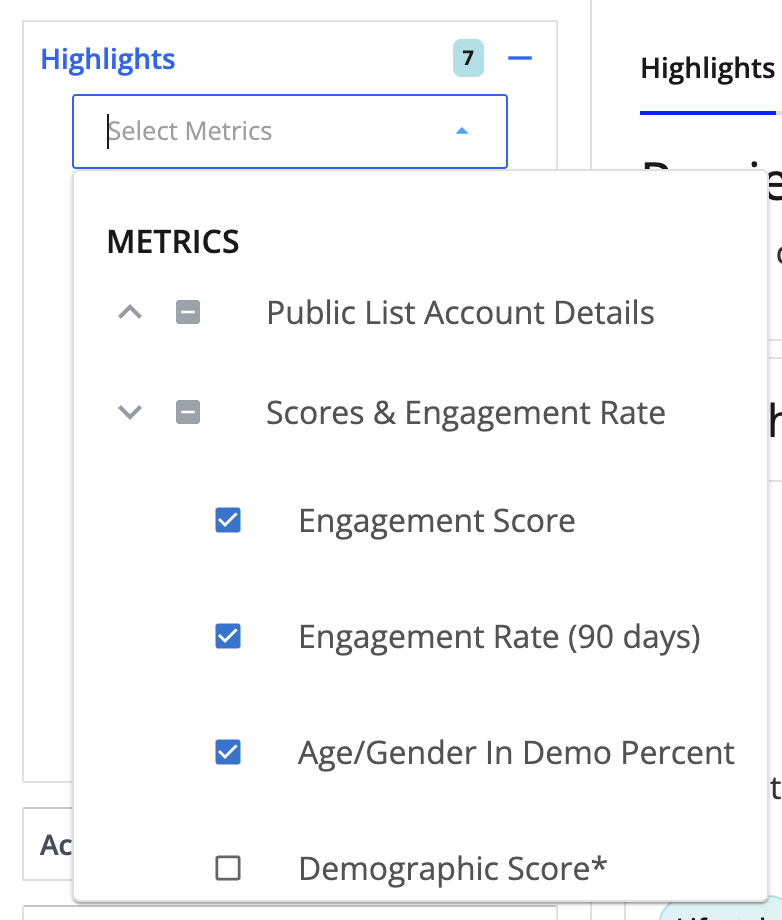782x920 pixels.
Task: Select the Scores & Engagement Rate label
Action: pyautogui.click(x=466, y=413)
